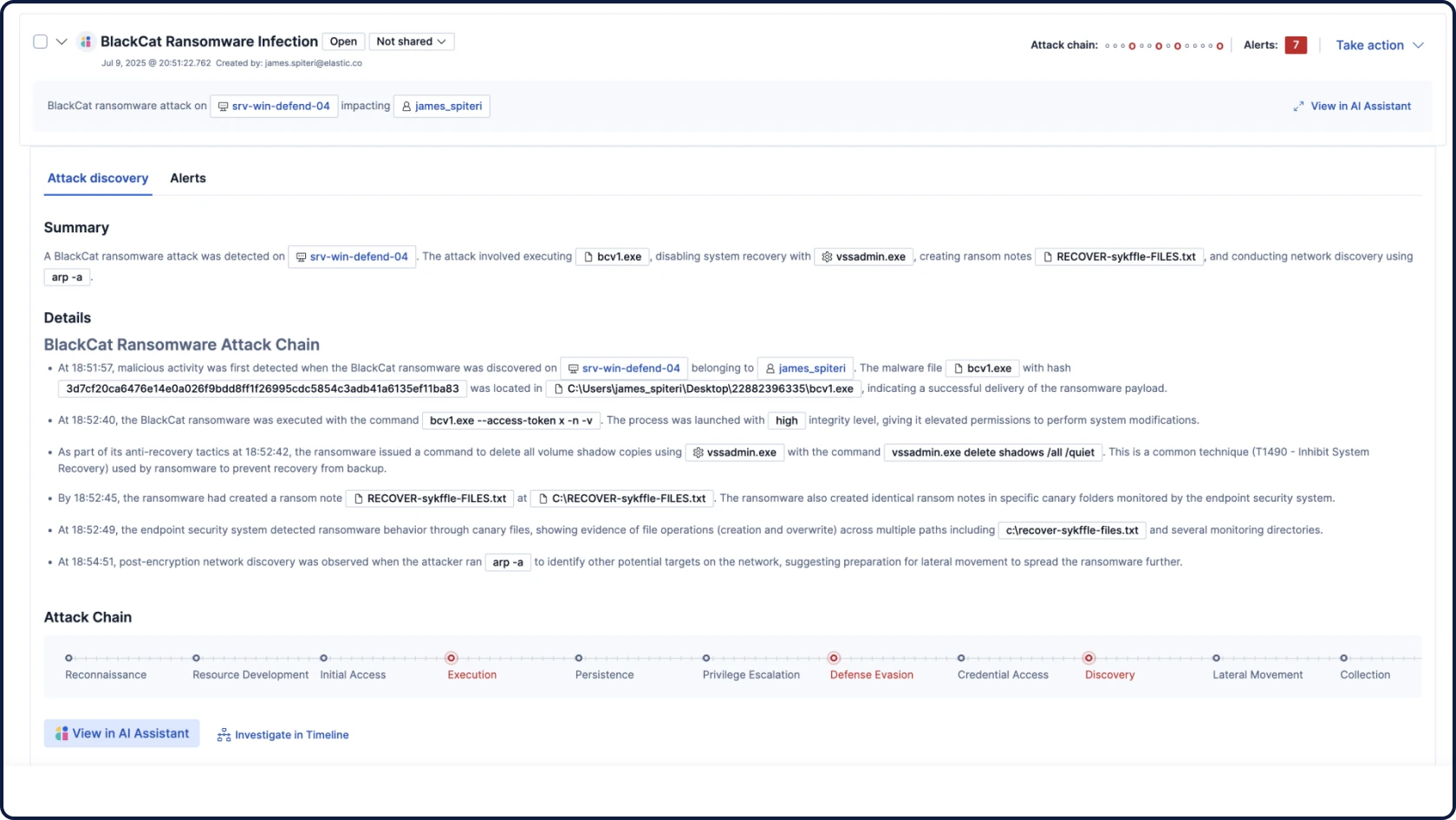
Task: Click the 3d7cf20ca6476e hash value badge
Action: (263, 388)
